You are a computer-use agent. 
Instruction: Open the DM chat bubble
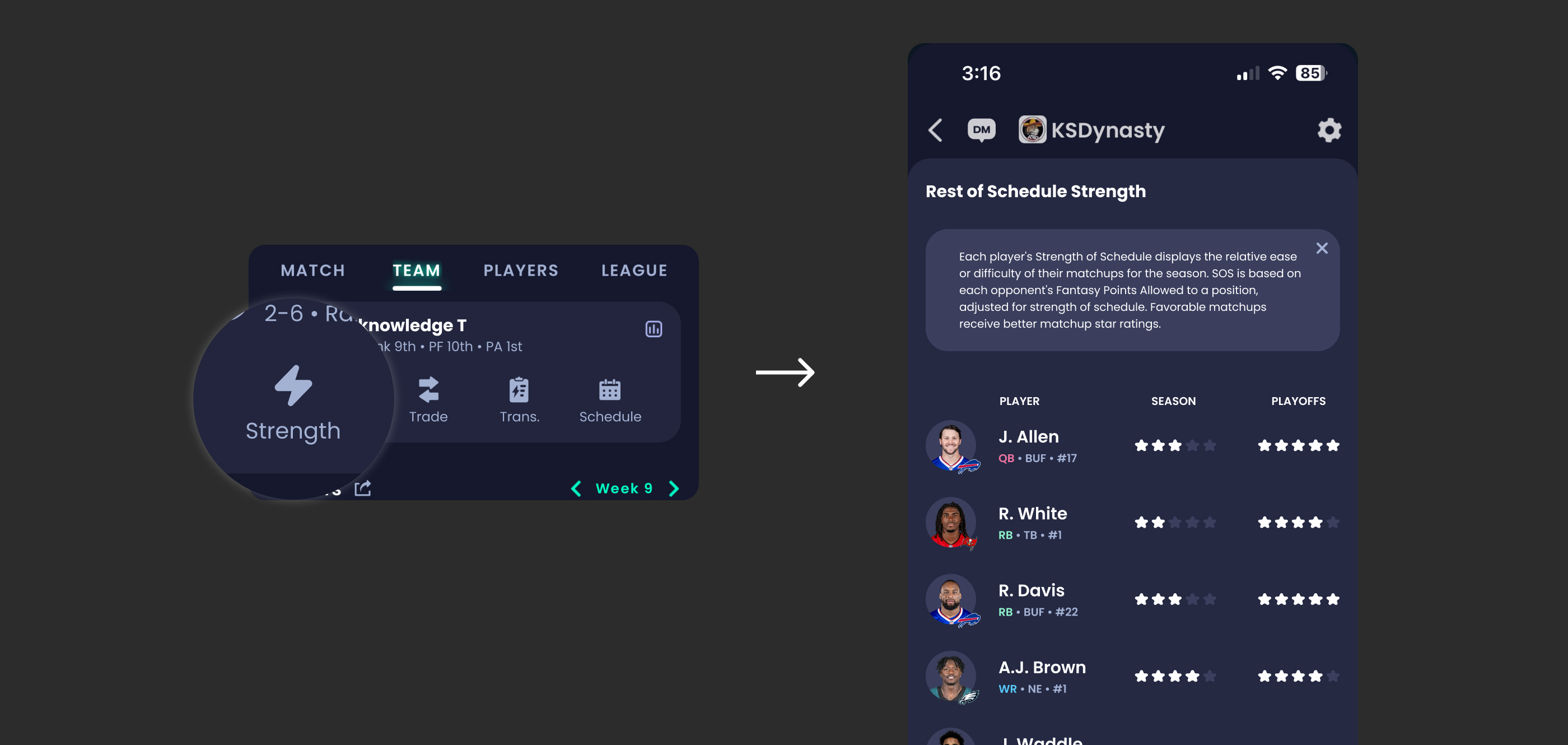pos(981,131)
